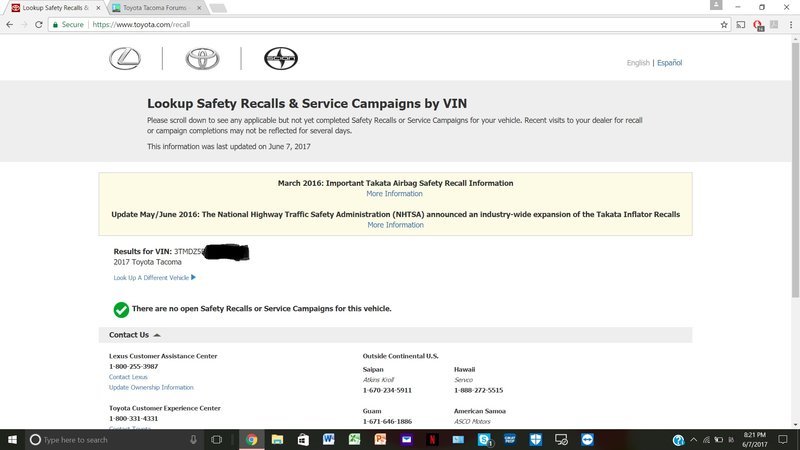Switch to the Lookup Safety Recalls tab
Image resolution: width=800 pixels, height=450 pixels.
55,8
